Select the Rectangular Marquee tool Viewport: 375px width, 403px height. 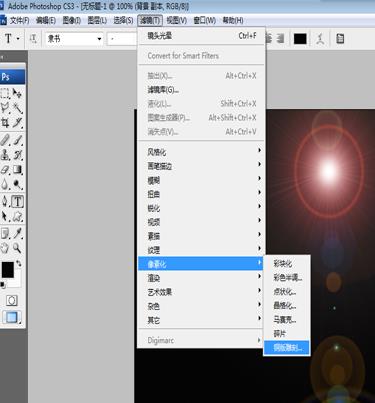click(5, 93)
